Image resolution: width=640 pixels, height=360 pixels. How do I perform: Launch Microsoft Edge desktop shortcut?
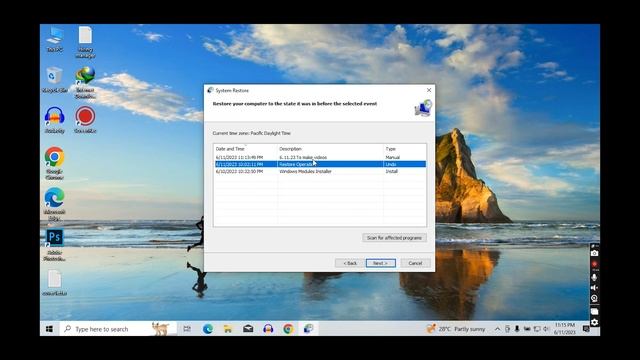[x=54, y=204]
